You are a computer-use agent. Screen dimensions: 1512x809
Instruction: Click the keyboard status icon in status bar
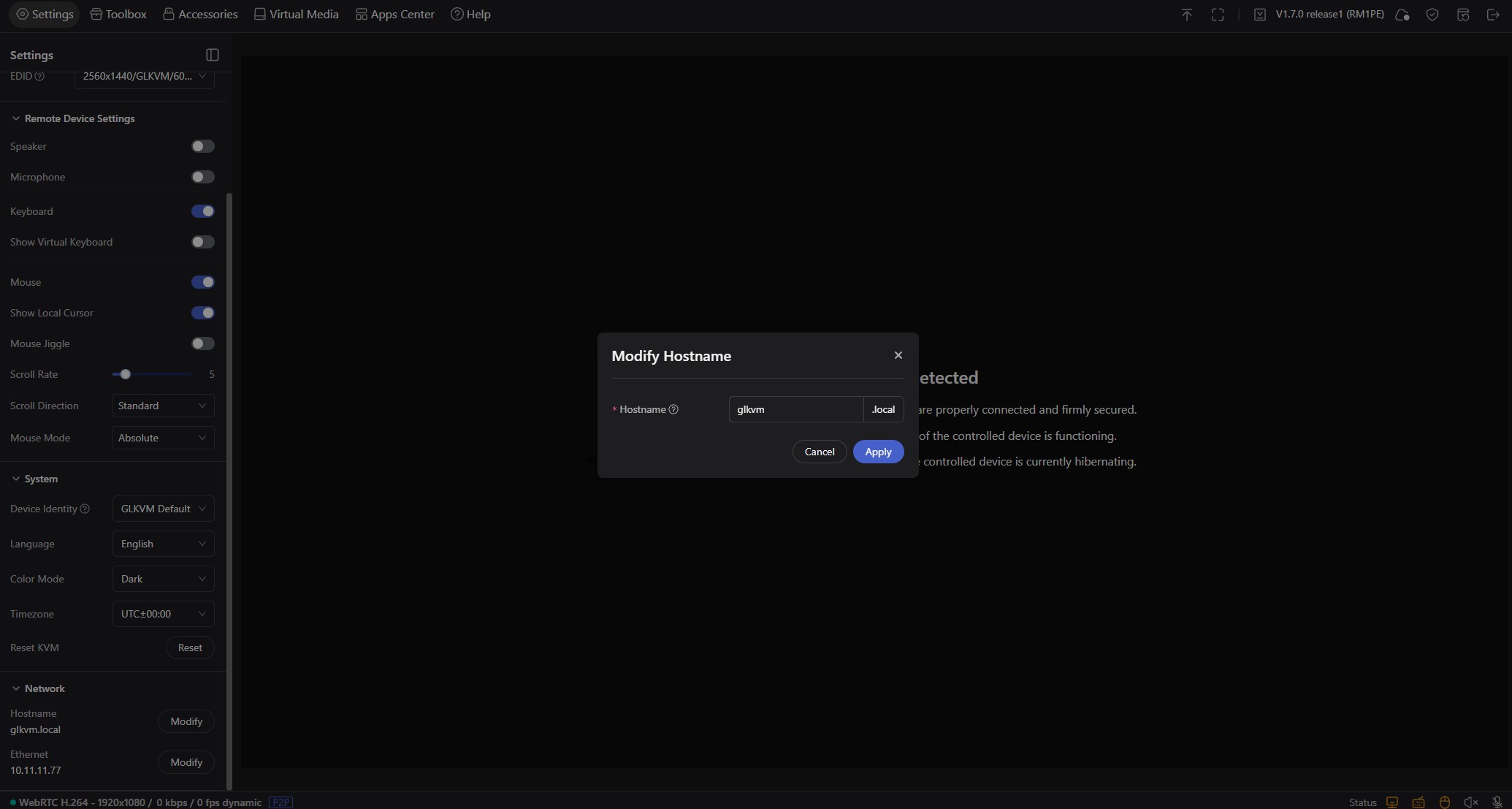(1419, 802)
